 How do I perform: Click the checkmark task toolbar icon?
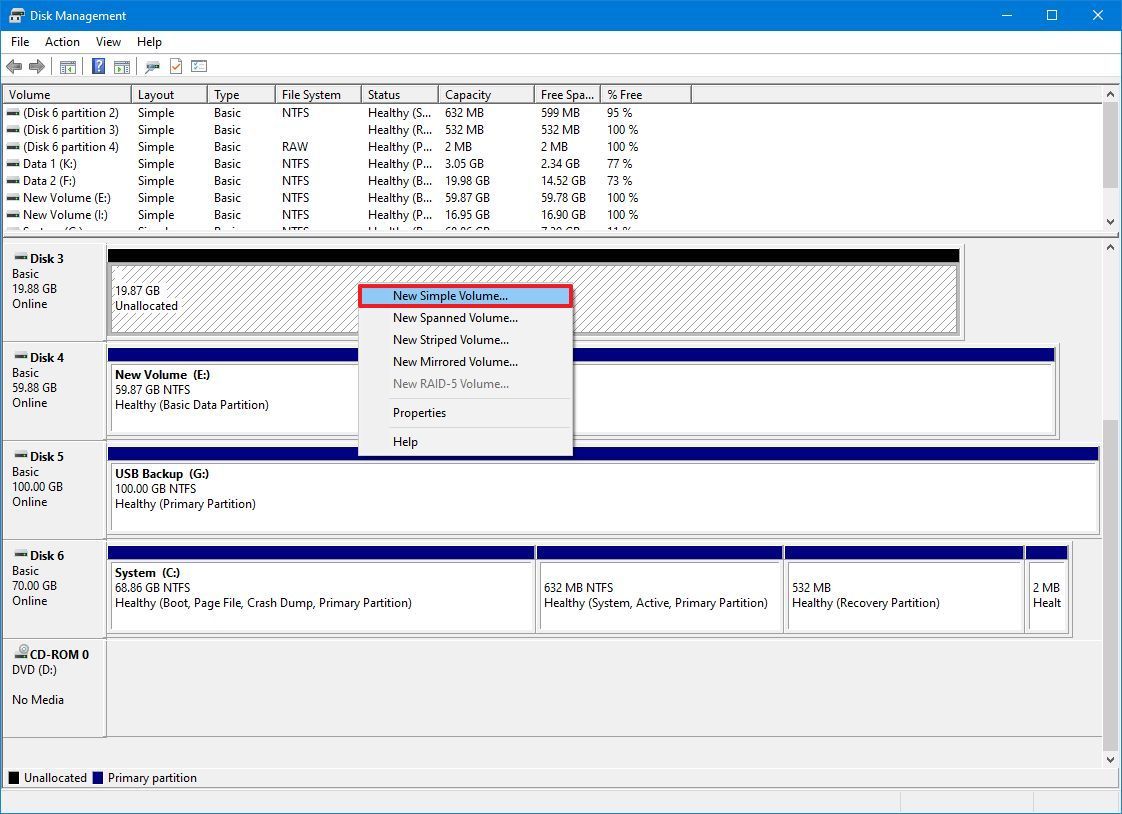[x=175, y=67]
